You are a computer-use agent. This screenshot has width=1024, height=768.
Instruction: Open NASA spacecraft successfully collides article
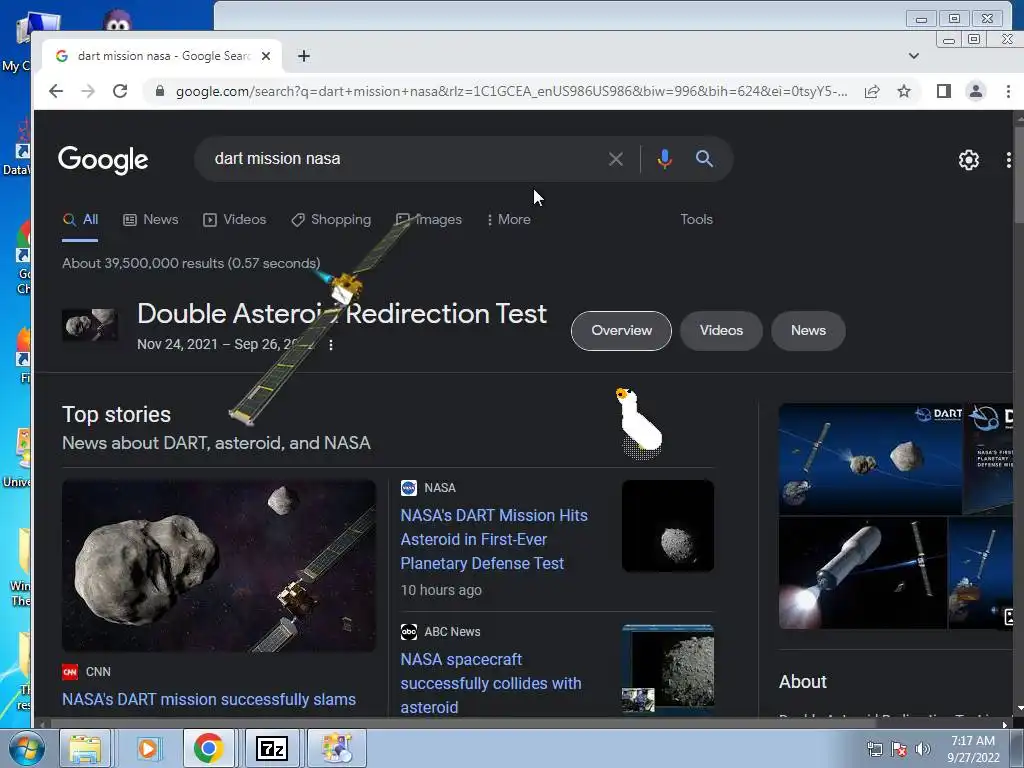(x=491, y=683)
